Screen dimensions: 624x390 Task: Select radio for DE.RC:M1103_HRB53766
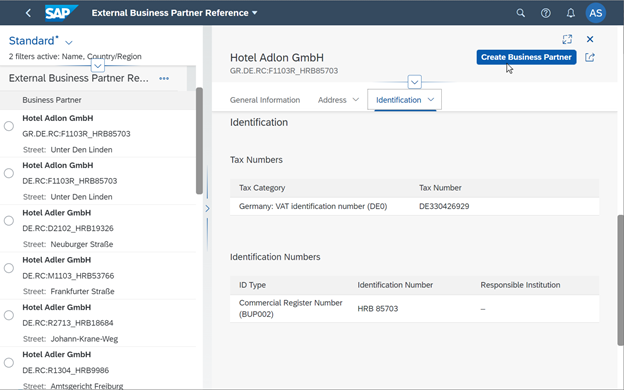tap(9, 268)
